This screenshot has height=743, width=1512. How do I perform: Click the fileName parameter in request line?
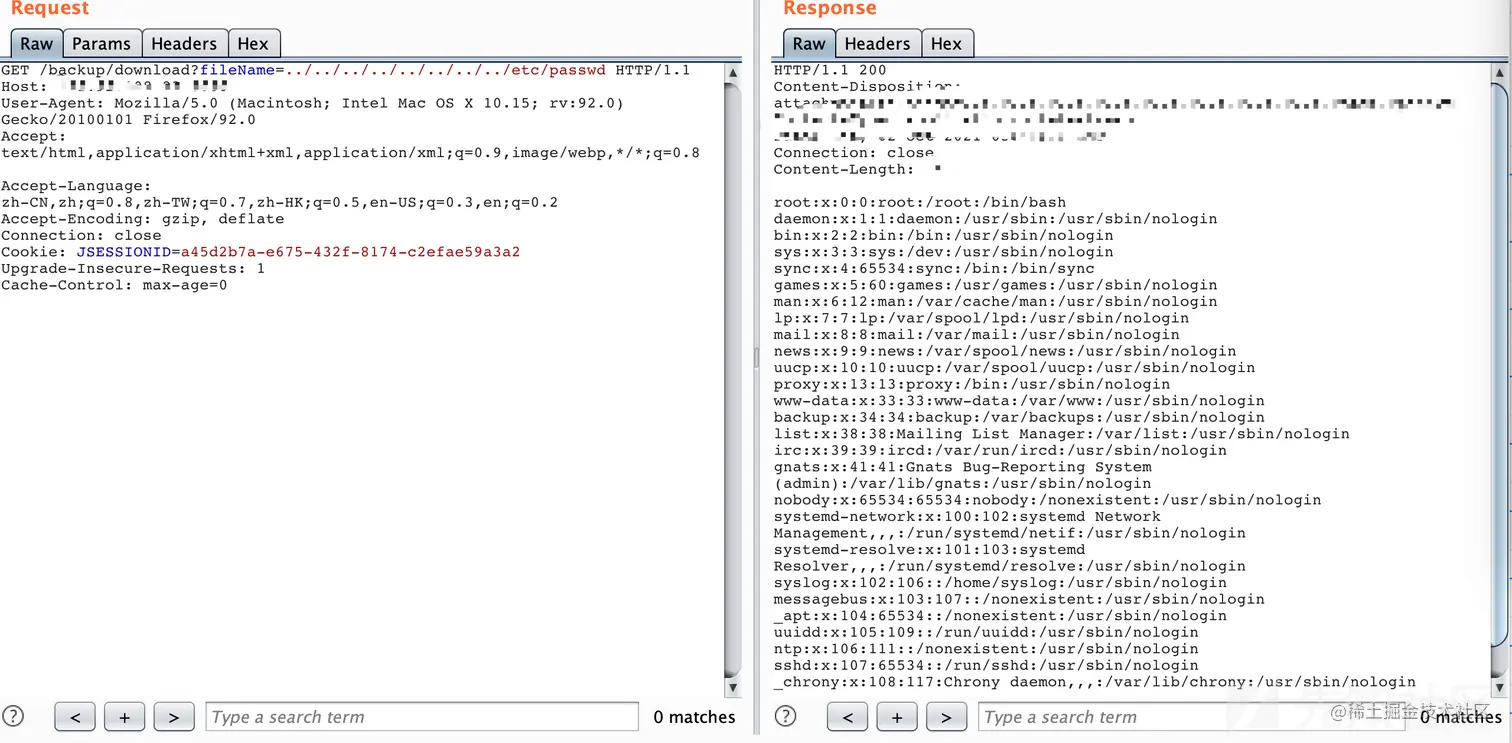(x=237, y=70)
